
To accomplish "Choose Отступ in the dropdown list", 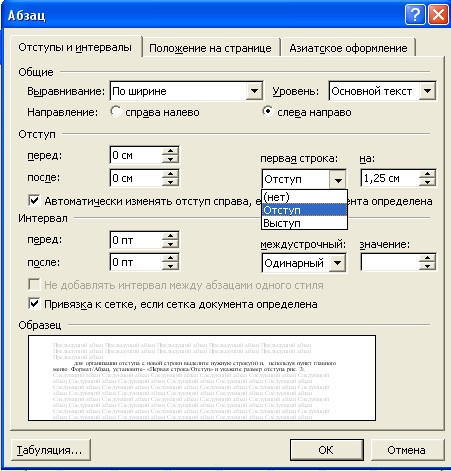I will [x=304, y=210].
